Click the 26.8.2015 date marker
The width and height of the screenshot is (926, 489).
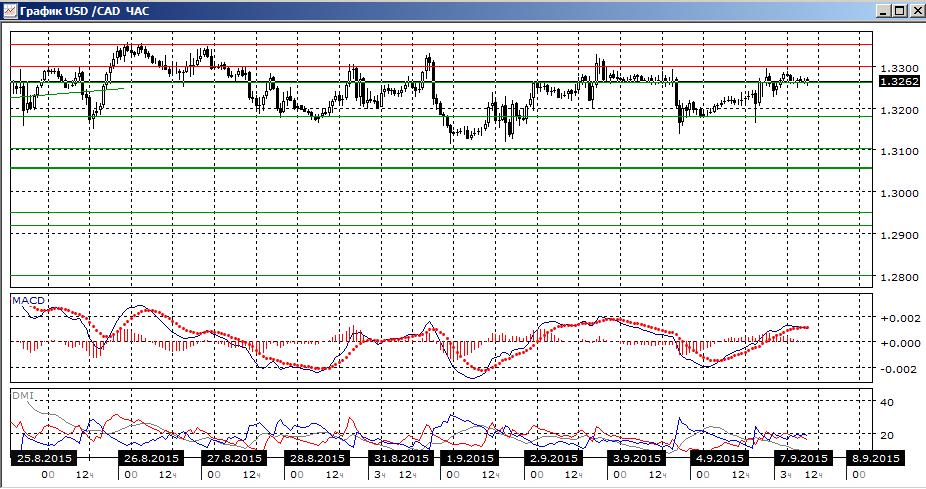click(x=150, y=458)
